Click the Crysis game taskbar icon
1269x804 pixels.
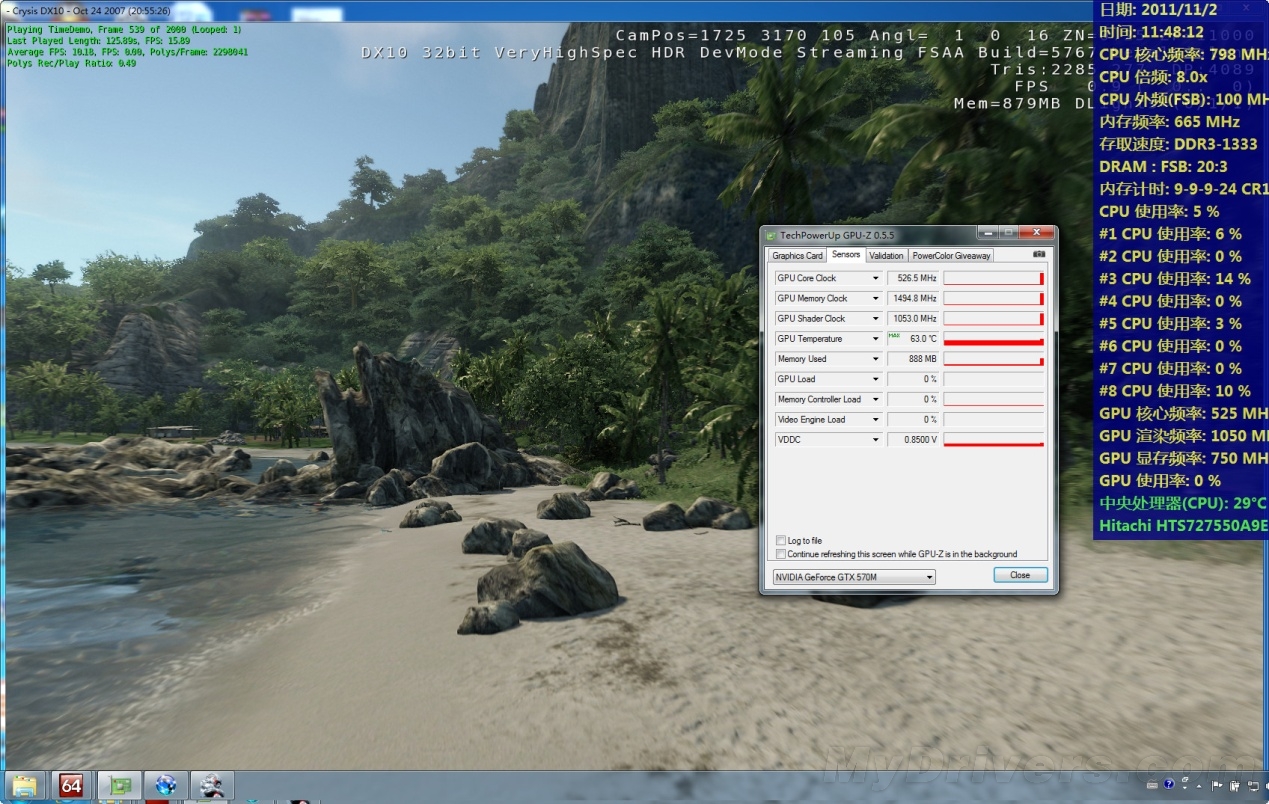click(211, 785)
